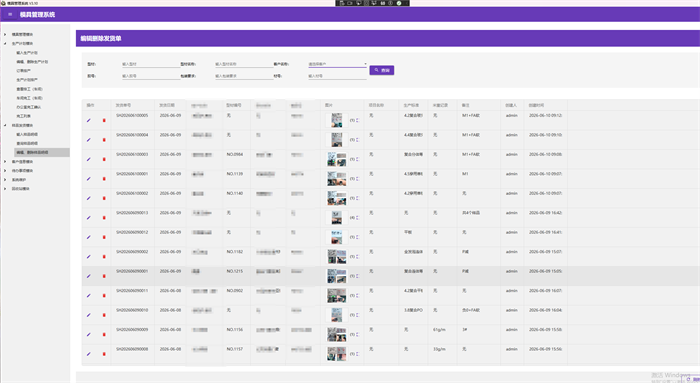Delete shipment SH202606090002 with red trash icon

click(104, 257)
